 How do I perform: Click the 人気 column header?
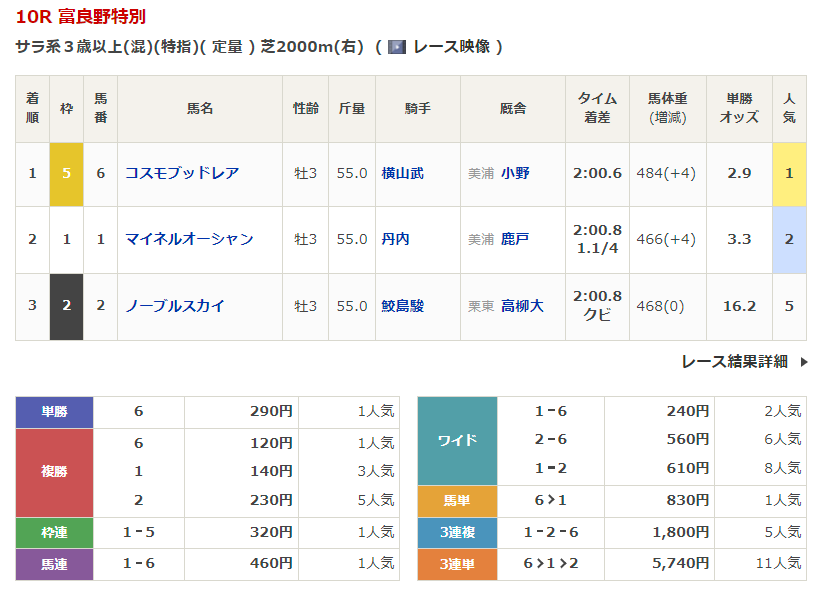point(789,108)
